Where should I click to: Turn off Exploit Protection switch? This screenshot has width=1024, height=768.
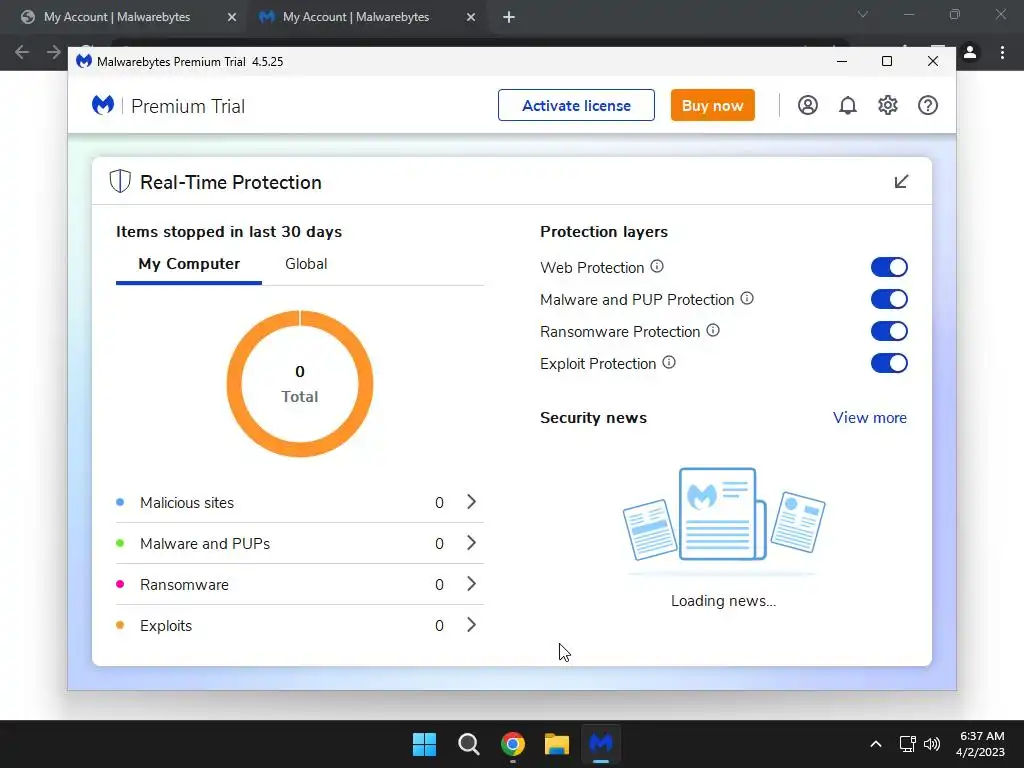click(889, 363)
